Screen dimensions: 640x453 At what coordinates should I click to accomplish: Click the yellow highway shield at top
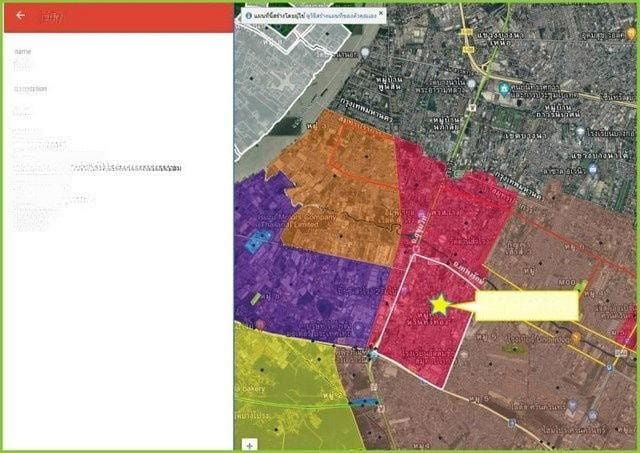tap(466, 33)
